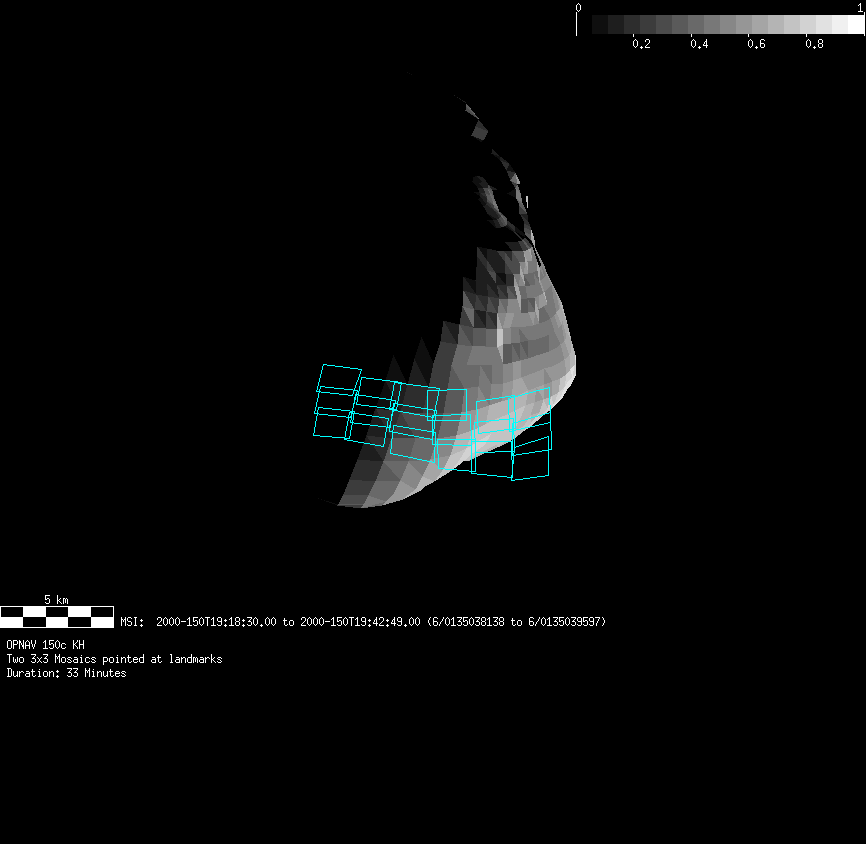The image size is (866, 844).
Task: Click the 0 minimum marker of the colorbar
Action: pyautogui.click(x=578, y=8)
